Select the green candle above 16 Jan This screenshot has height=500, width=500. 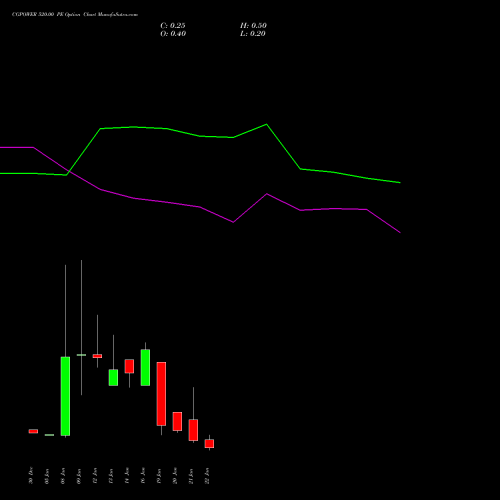pyautogui.click(x=145, y=367)
